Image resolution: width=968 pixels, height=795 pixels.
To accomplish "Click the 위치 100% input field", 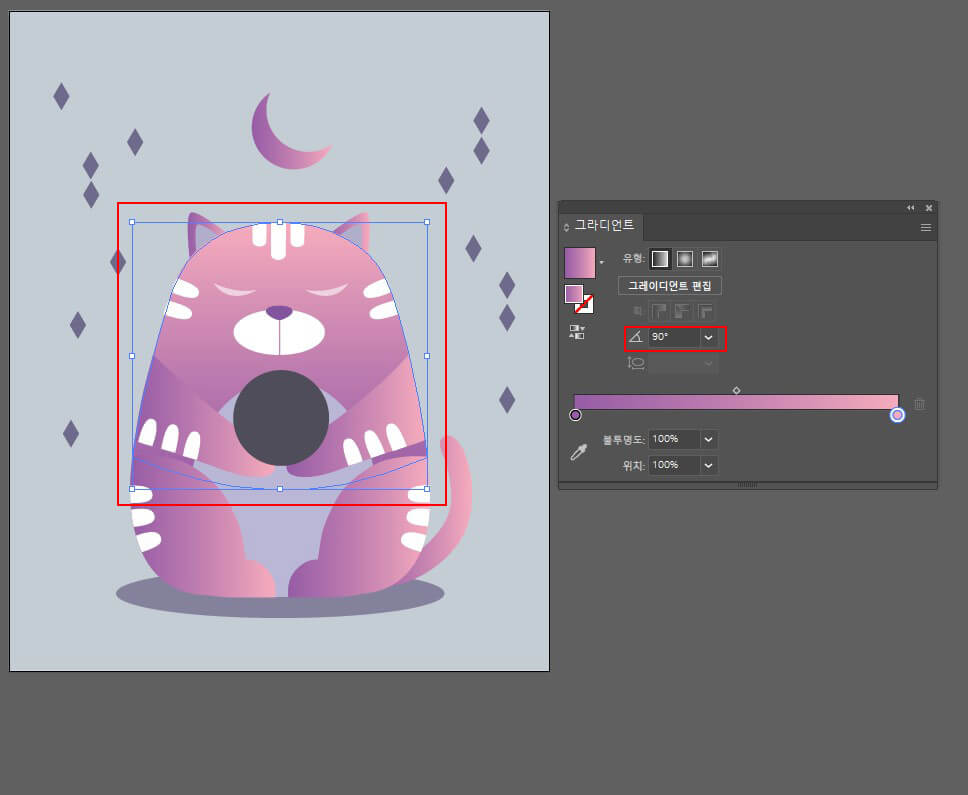I will pyautogui.click(x=674, y=465).
